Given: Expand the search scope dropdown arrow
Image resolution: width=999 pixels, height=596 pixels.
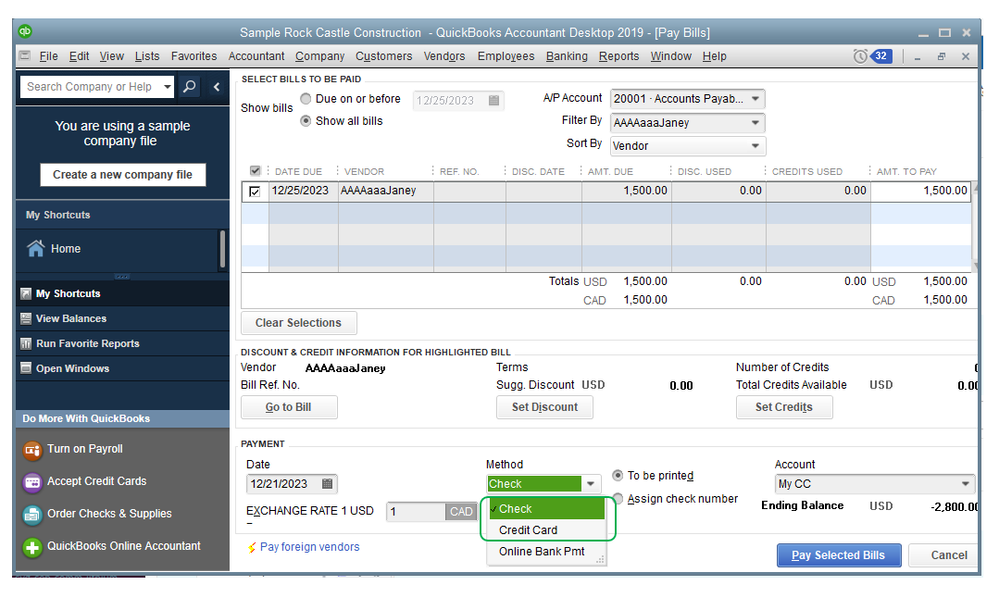Looking at the screenshot, I should pos(167,87).
